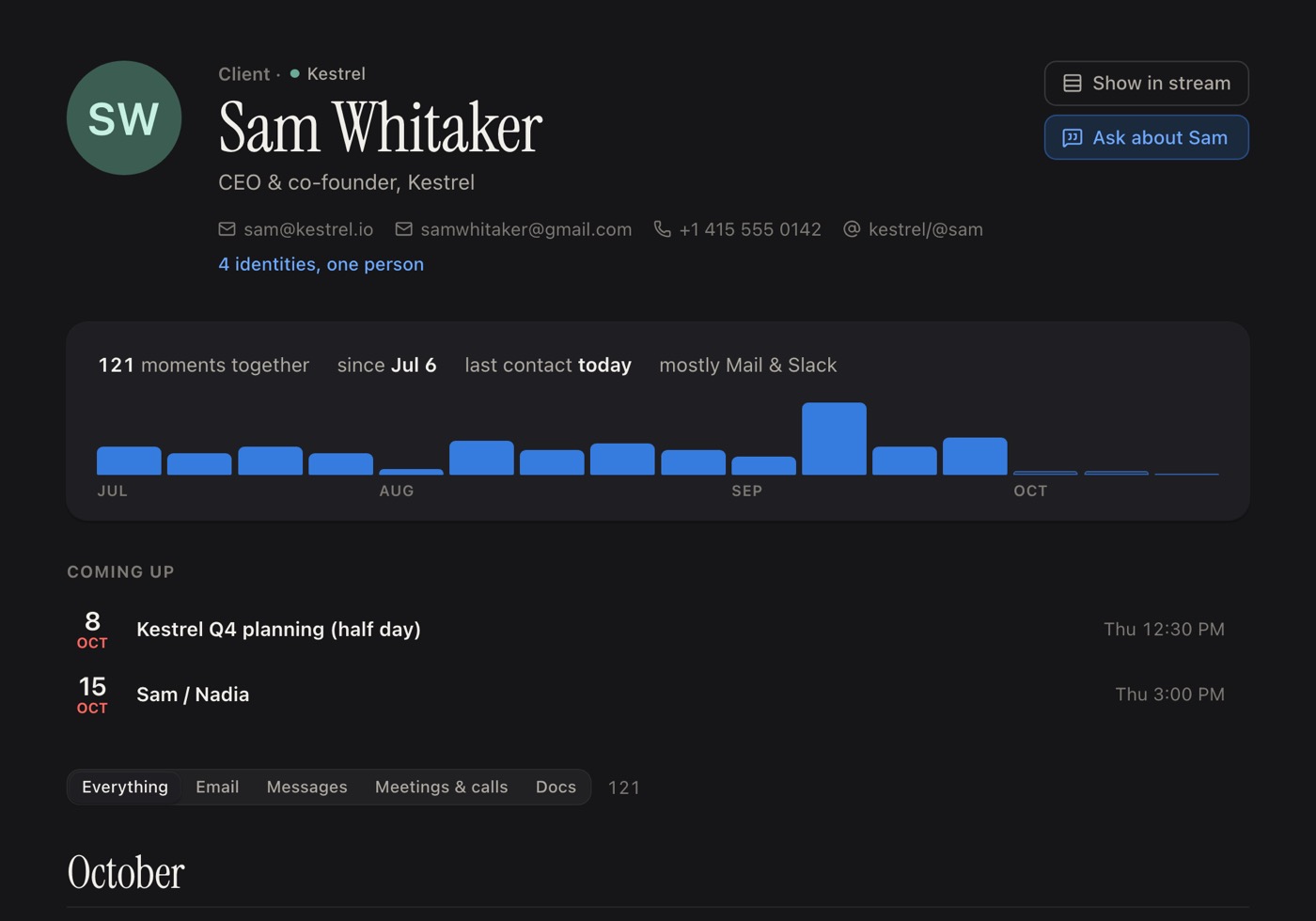This screenshot has width=1316, height=921.
Task: Click the stream icon in Show in stream
Action: (1072, 84)
